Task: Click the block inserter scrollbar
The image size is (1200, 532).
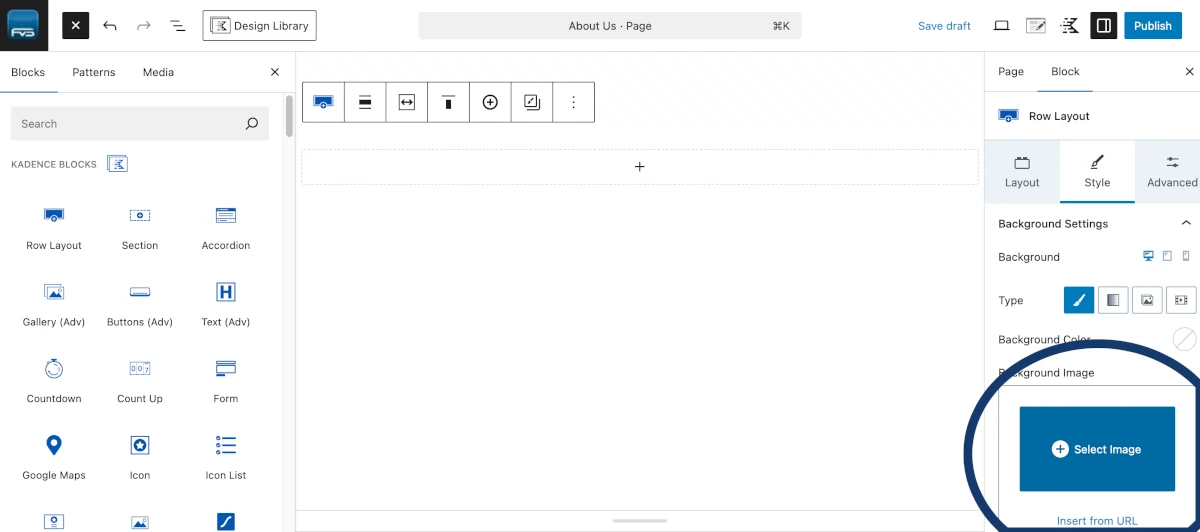Action: pyautogui.click(x=289, y=116)
